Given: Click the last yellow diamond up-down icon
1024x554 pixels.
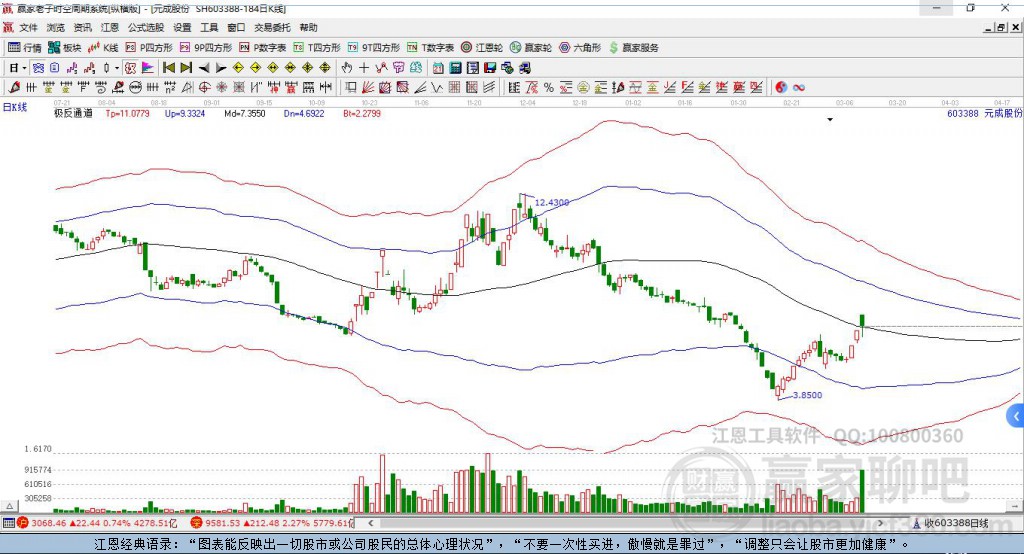Looking at the screenshot, I should tap(325, 67).
